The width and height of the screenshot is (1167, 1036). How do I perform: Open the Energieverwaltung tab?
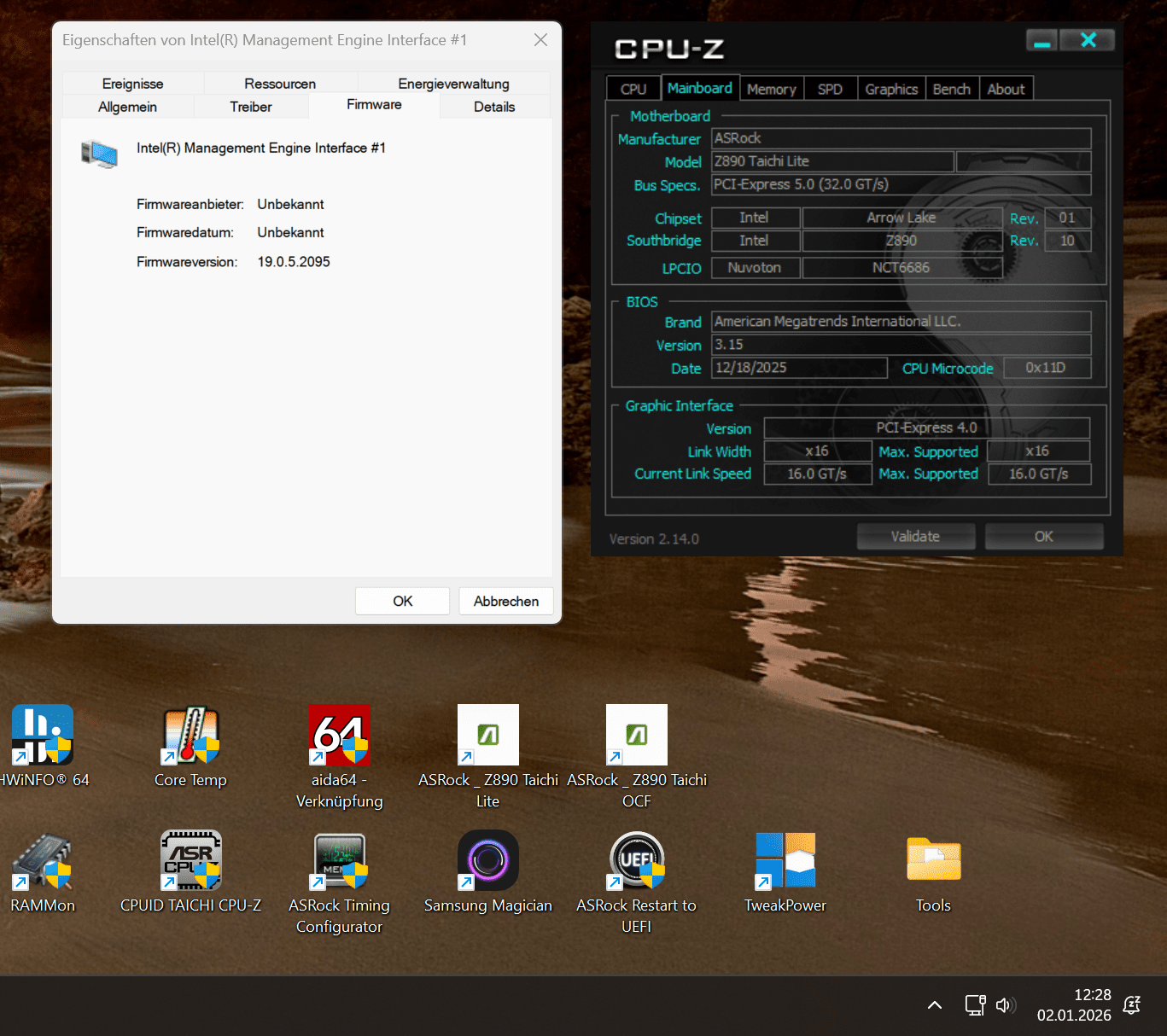coord(453,84)
